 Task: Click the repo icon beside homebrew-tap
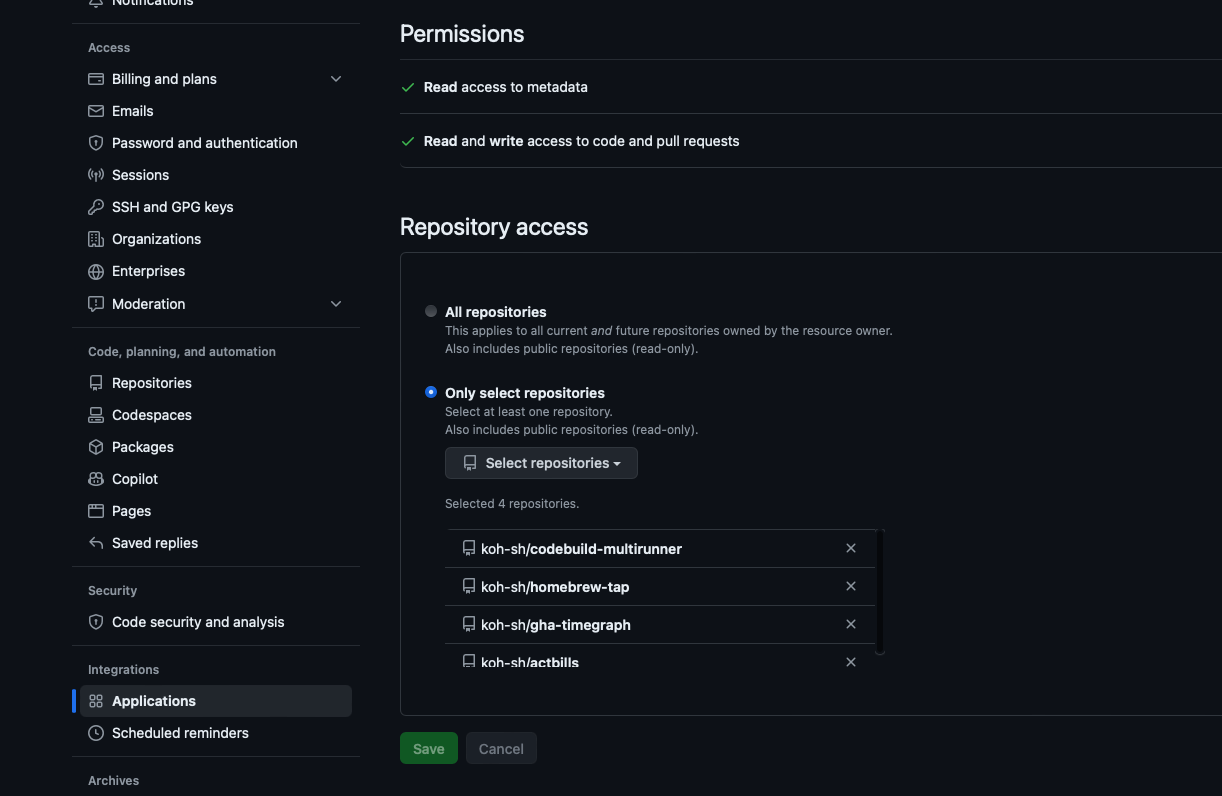click(x=468, y=586)
